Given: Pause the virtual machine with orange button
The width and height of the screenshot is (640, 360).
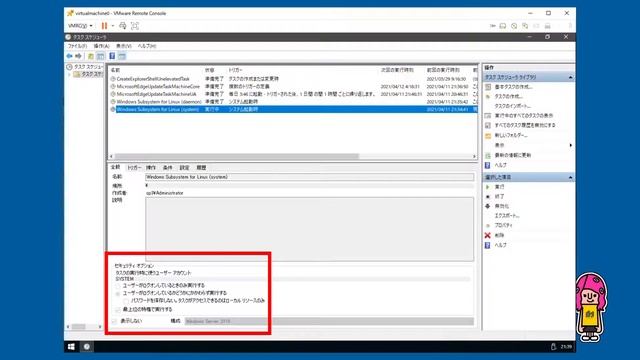Looking at the screenshot, I should click(x=104, y=26).
